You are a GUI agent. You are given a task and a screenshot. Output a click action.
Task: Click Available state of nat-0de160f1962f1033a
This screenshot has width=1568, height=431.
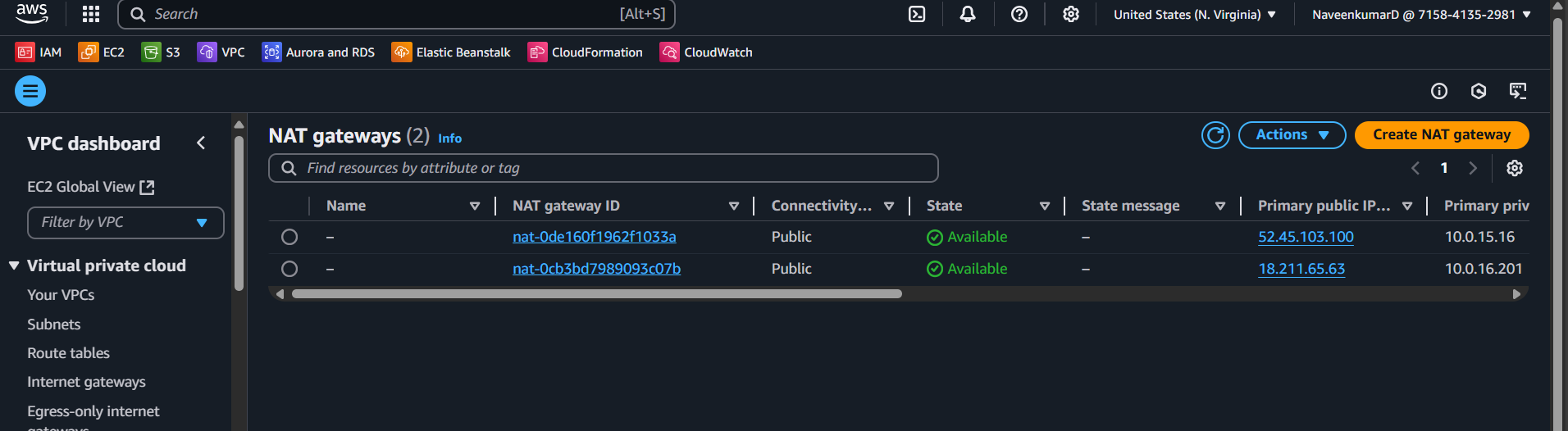[967, 237]
